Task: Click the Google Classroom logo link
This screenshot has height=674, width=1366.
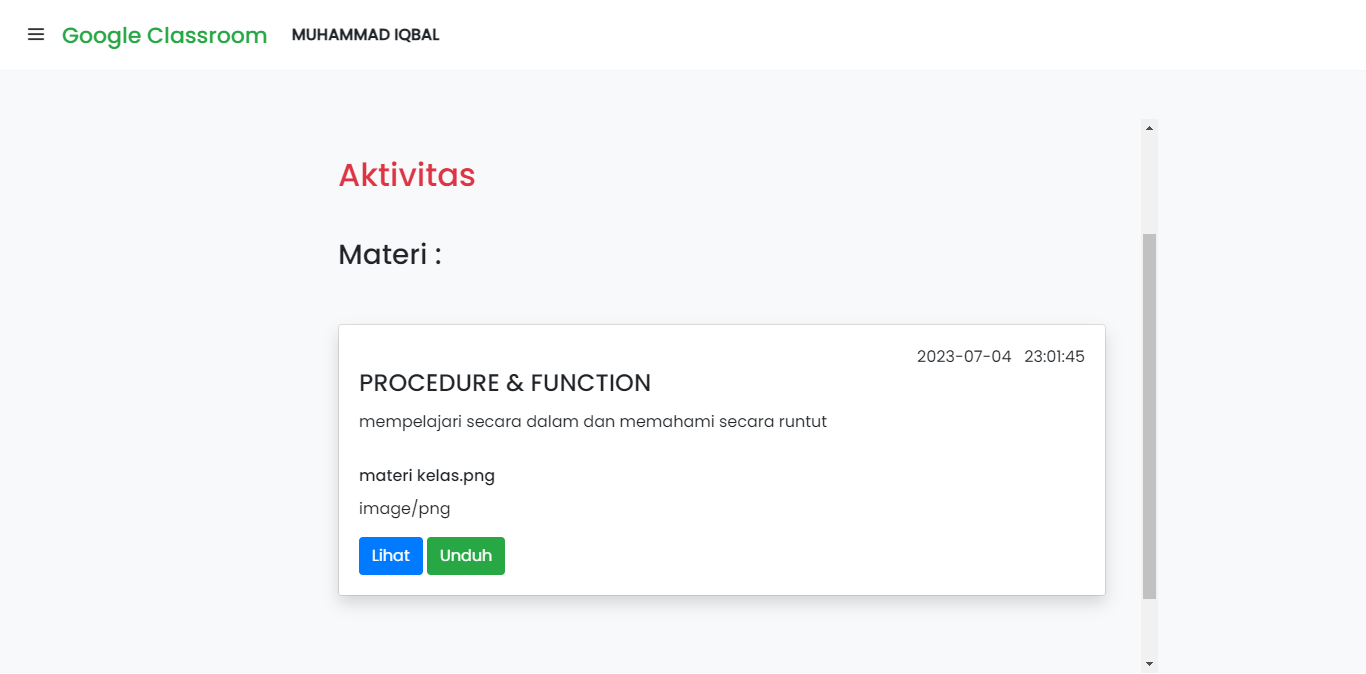Action: click(164, 36)
